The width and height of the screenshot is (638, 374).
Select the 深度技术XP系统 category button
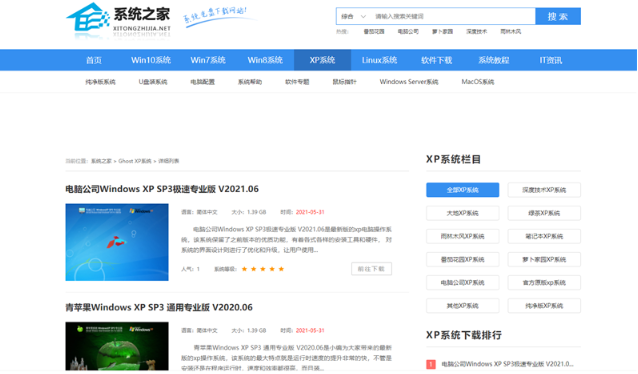pos(544,190)
